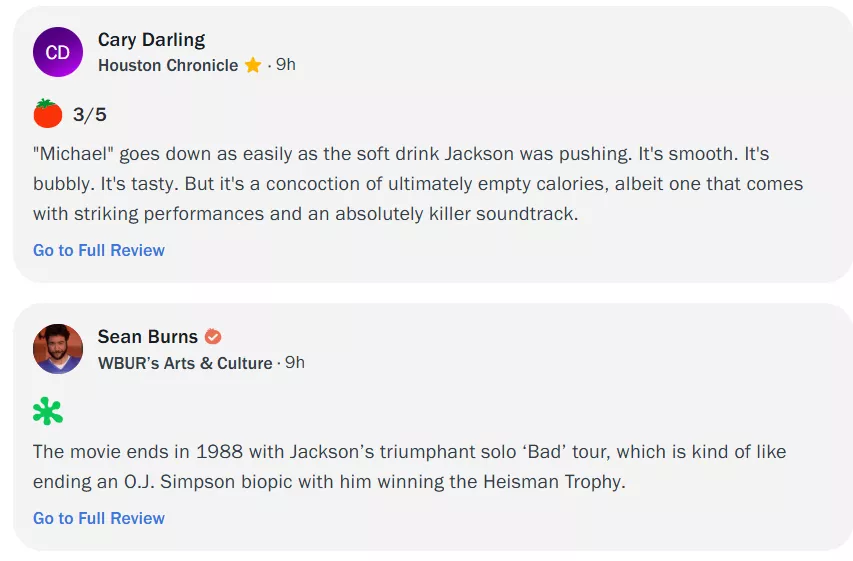Open the Sean Burns critic name link
853x561 pixels.
click(x=148, y=337)
